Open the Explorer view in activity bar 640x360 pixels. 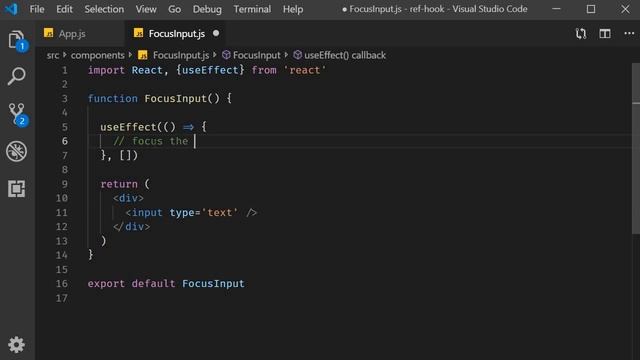[x=16, y=40]
